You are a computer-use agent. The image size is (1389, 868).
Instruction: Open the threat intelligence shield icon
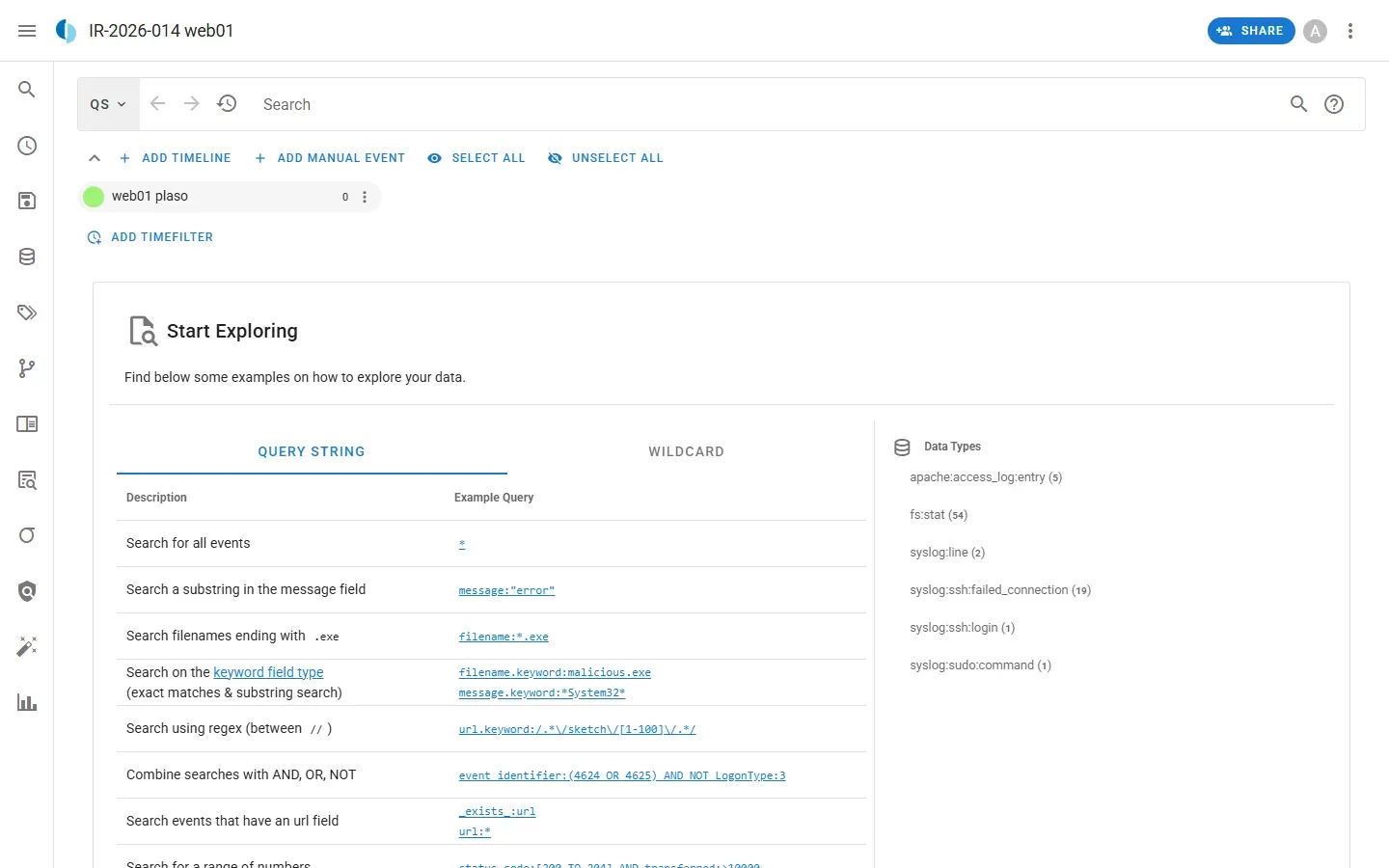[27, 591]
